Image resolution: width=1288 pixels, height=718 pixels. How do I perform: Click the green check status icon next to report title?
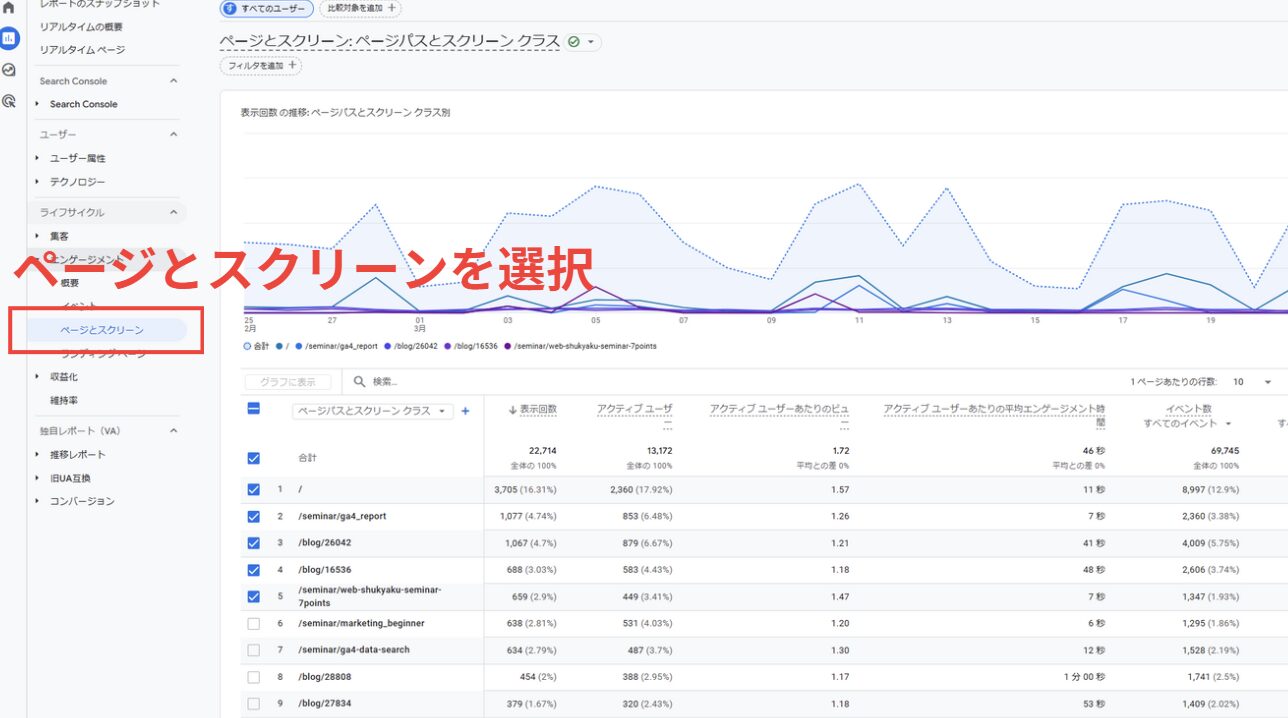(573, 42)
